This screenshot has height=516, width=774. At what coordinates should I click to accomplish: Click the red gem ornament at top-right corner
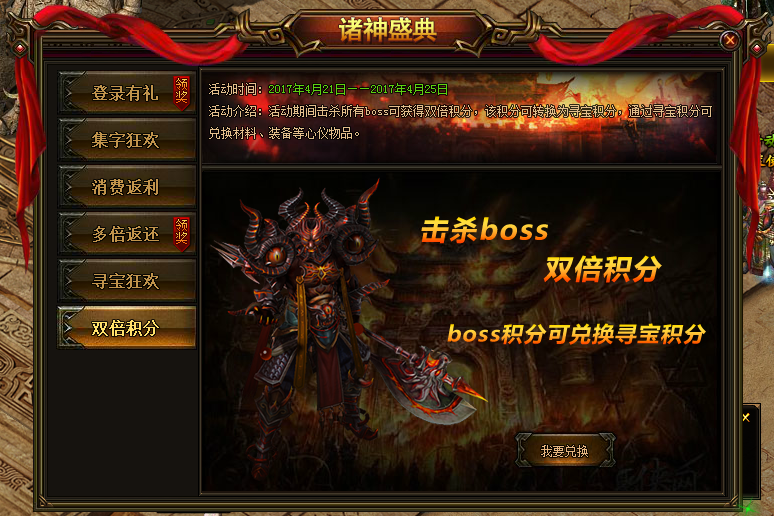point(757,48)
